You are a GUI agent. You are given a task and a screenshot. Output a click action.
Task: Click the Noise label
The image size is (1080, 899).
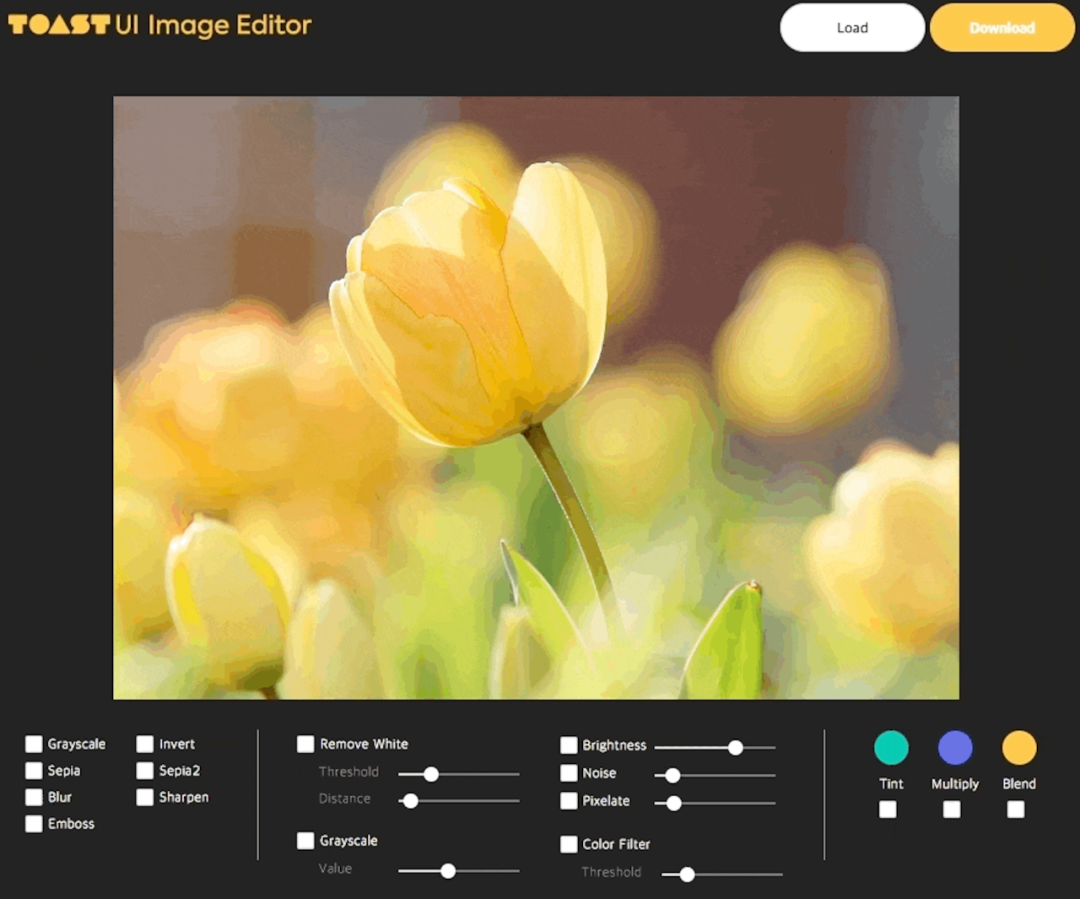click(599, 773)
